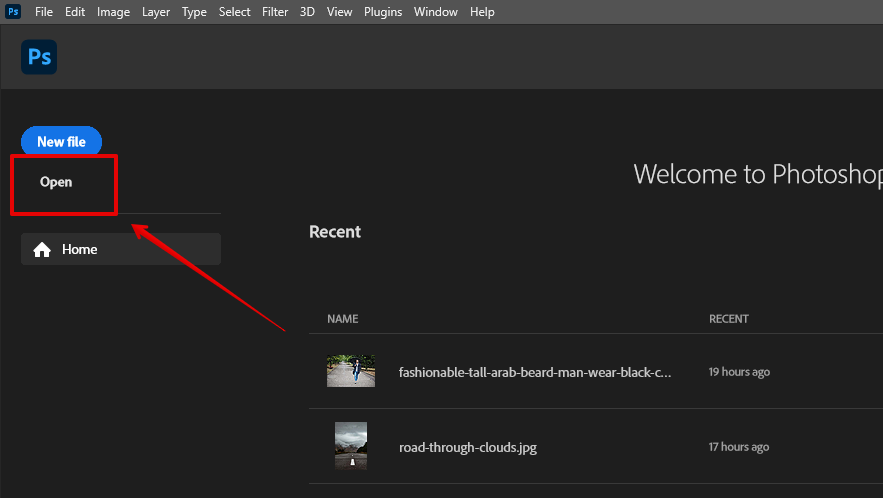Image resolution: width=883 pixels, height=498 pixels.
Task: Sort recent files by RECENT column
Action: tap(729, 319)
